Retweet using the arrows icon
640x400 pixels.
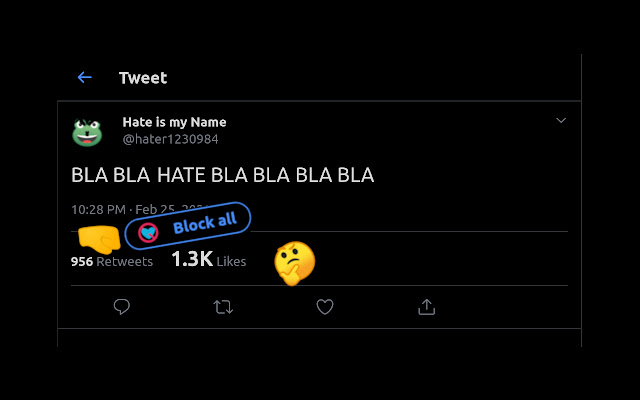point(223,307)
